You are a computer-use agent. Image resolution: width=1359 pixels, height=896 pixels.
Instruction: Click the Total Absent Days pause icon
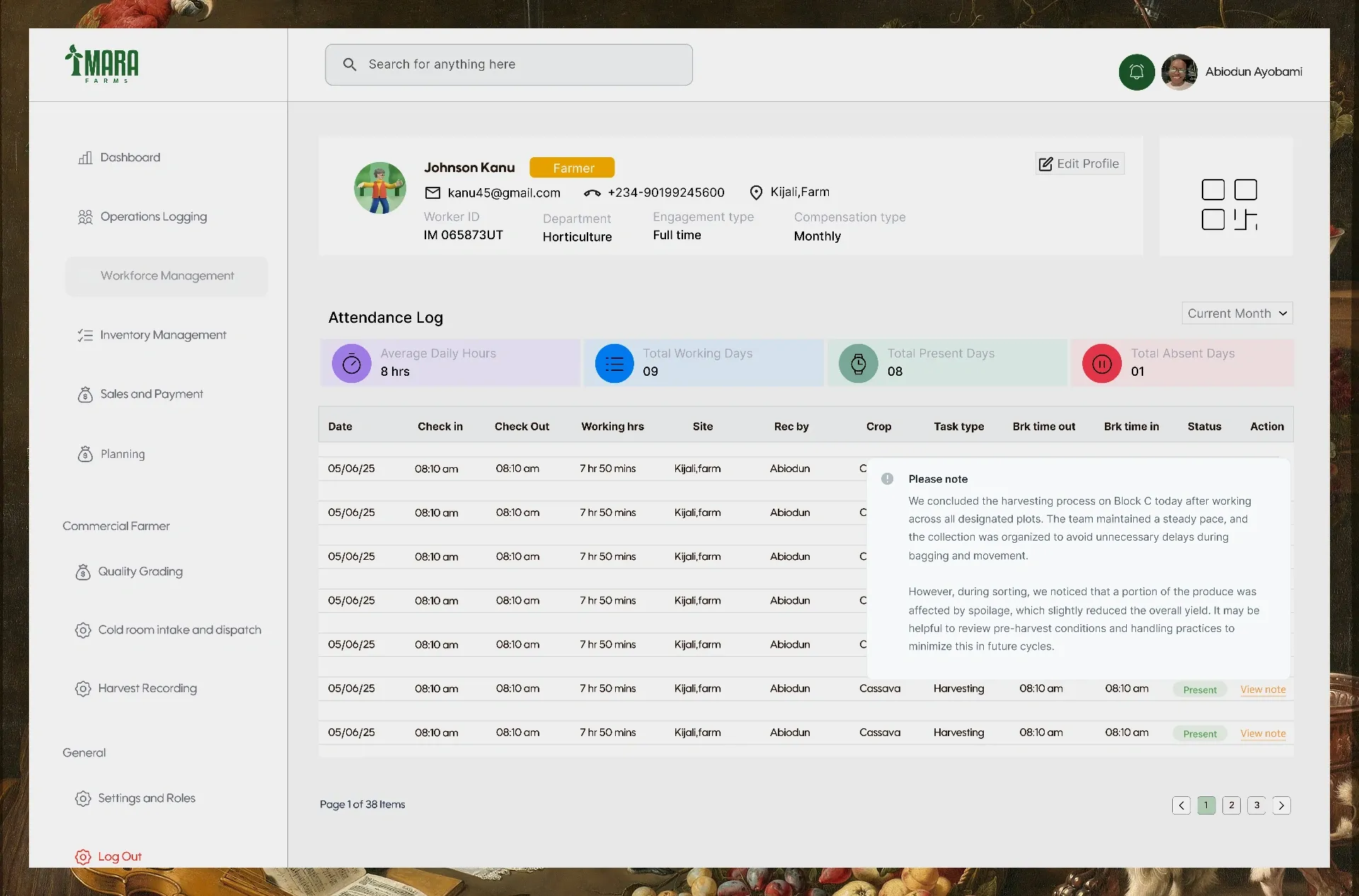click(x=1102, y=363)
